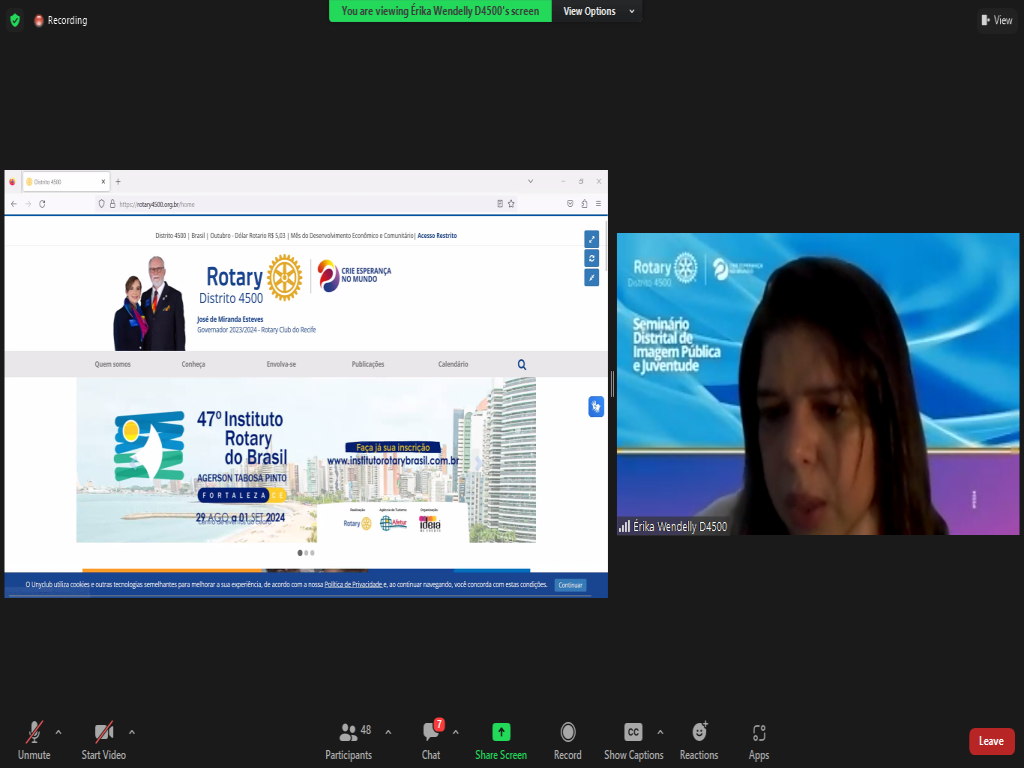Open the Apps panel
Image resolution: width=1024 pixels, height=768 pixels.
[759, 732]
